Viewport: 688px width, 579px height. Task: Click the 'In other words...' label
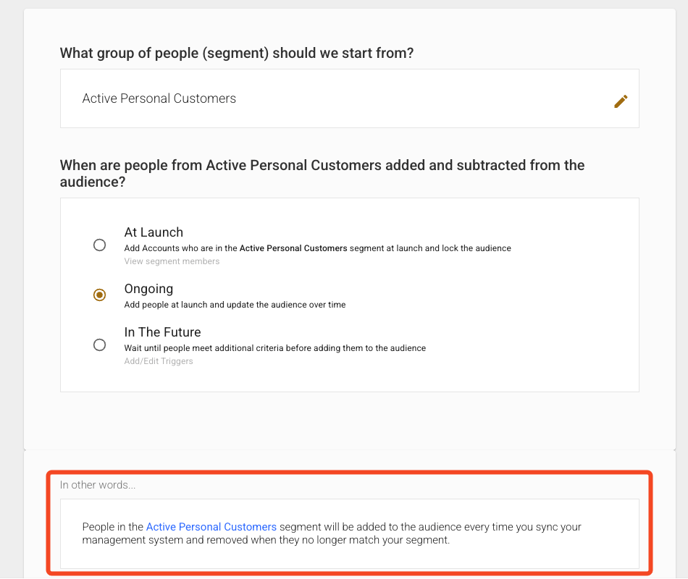coord(97,485)
